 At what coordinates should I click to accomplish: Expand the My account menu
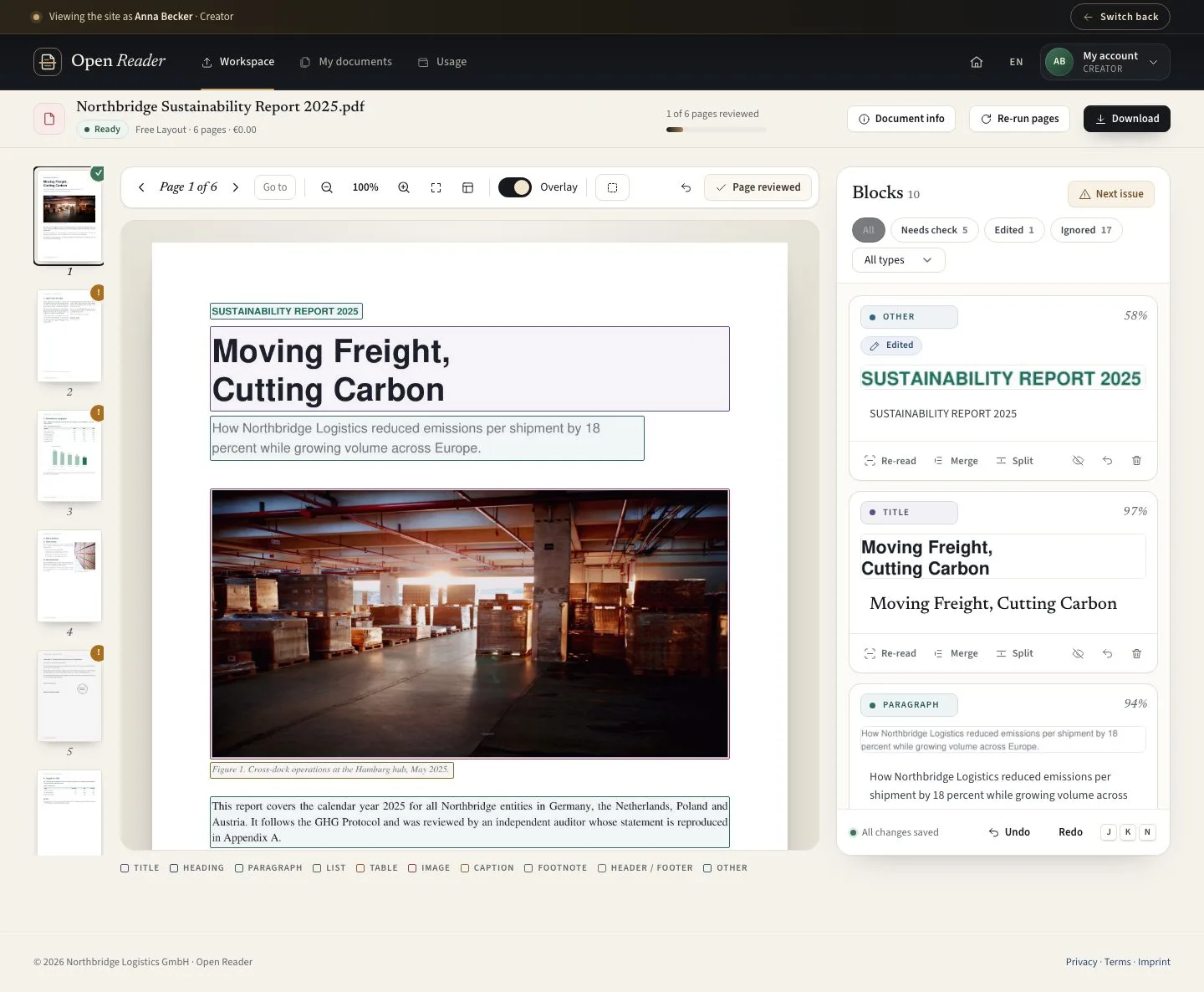click(1105, 62)
